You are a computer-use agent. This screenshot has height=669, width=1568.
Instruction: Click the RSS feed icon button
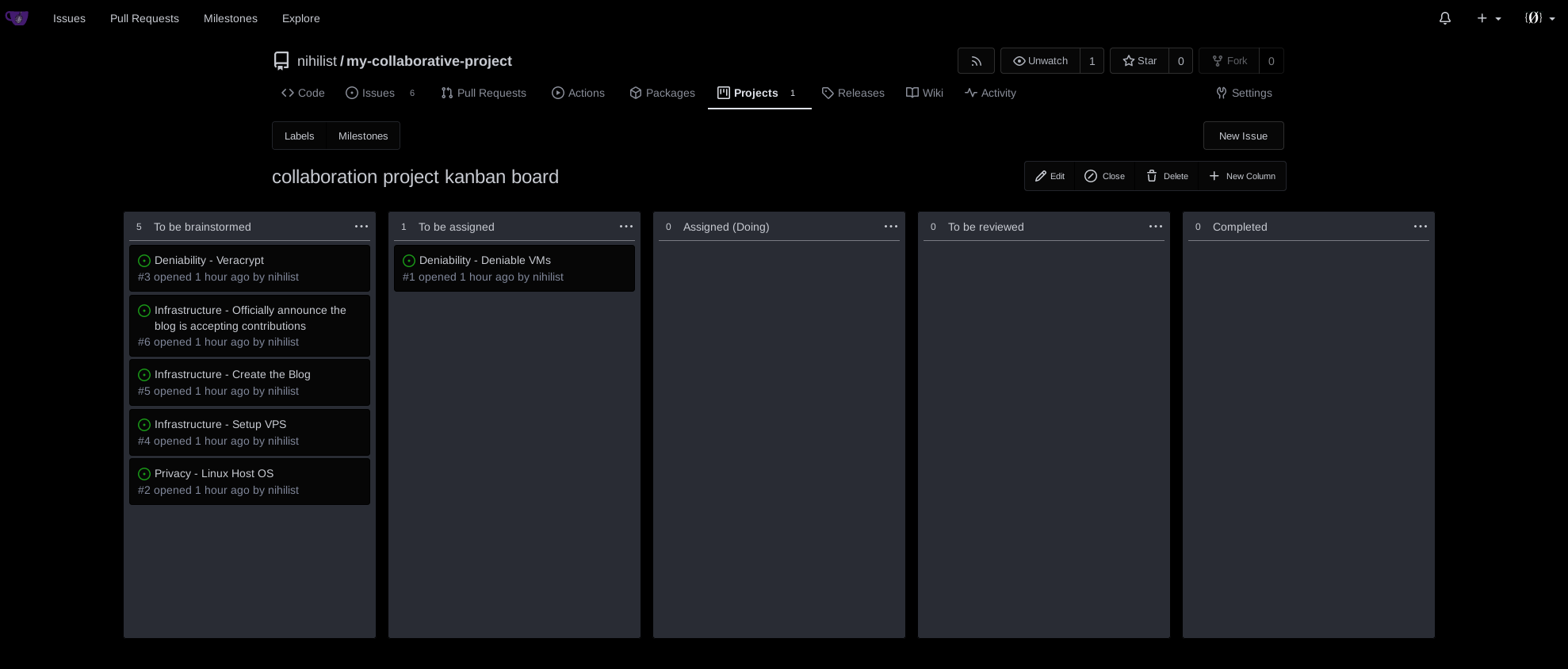click(976, 61)
